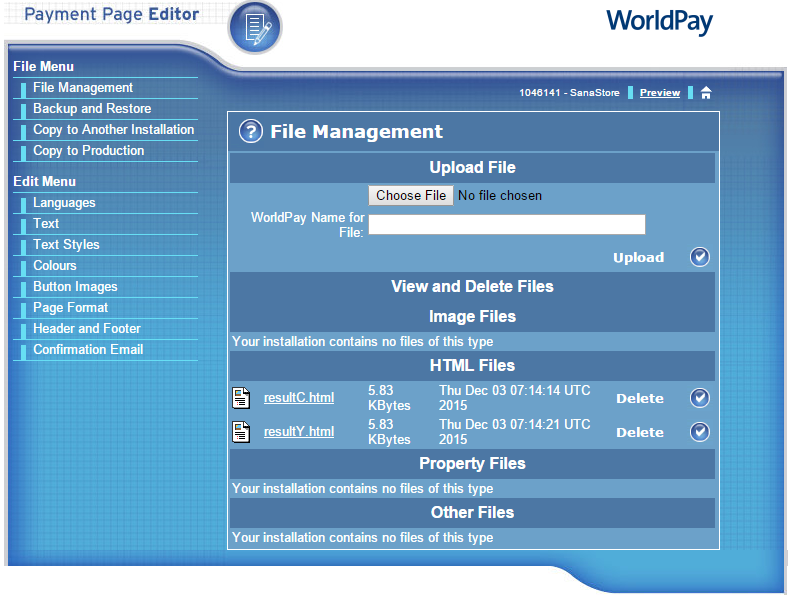Screen dimensions: 788x595
Task: Click the 'HTML Files' section header
Action: [472, 365]
